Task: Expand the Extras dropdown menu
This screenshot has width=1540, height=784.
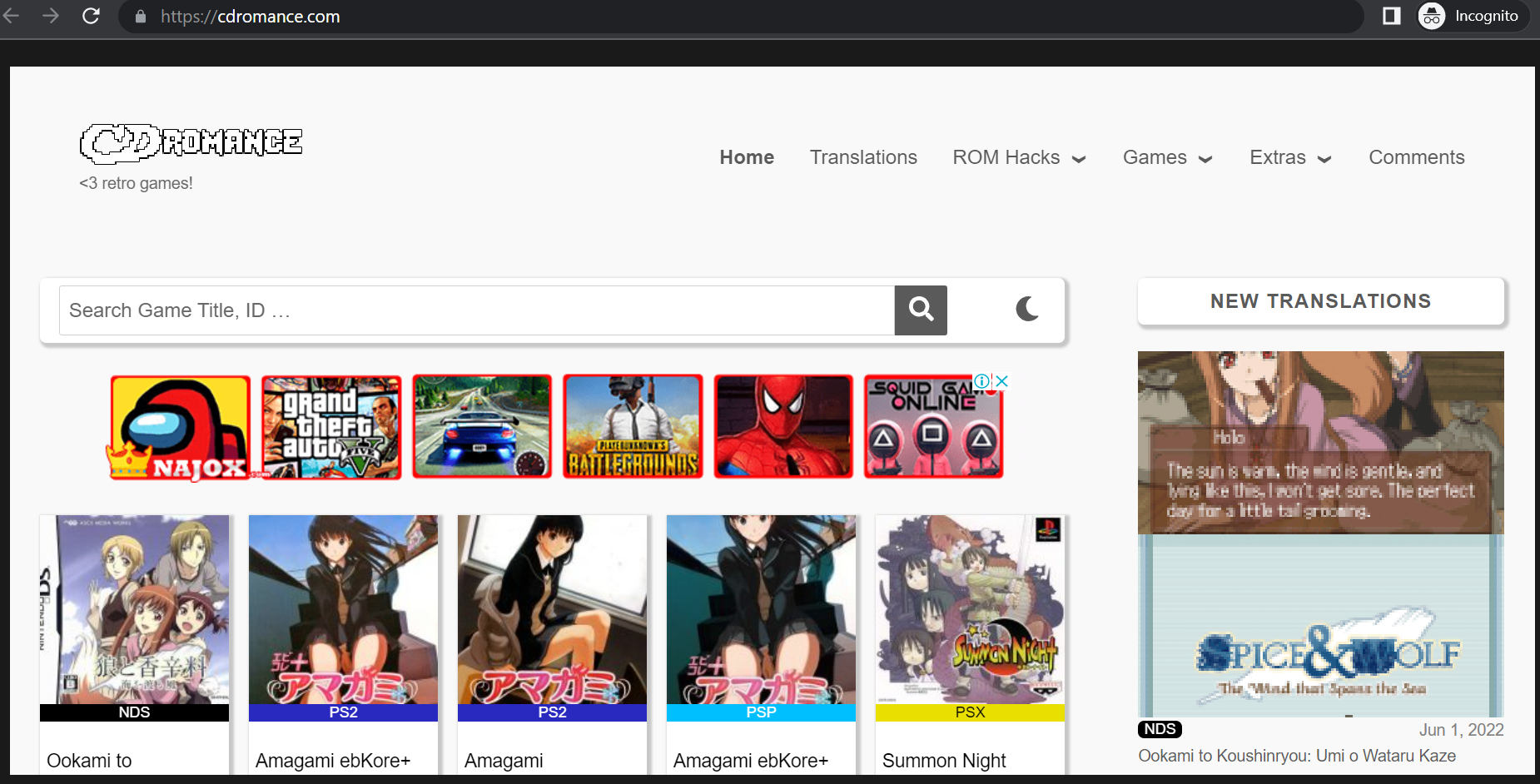Action: 1289,157
